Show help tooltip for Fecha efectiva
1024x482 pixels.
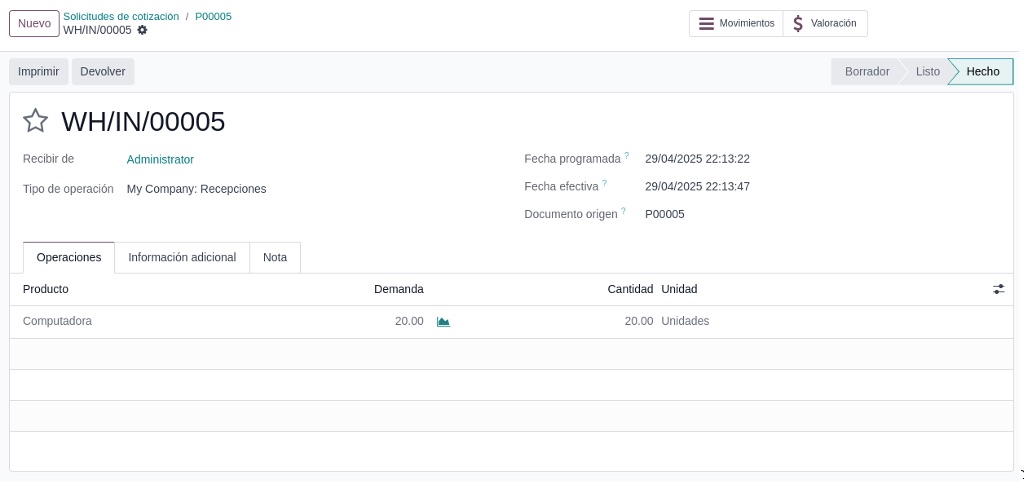tap(604, 183)
